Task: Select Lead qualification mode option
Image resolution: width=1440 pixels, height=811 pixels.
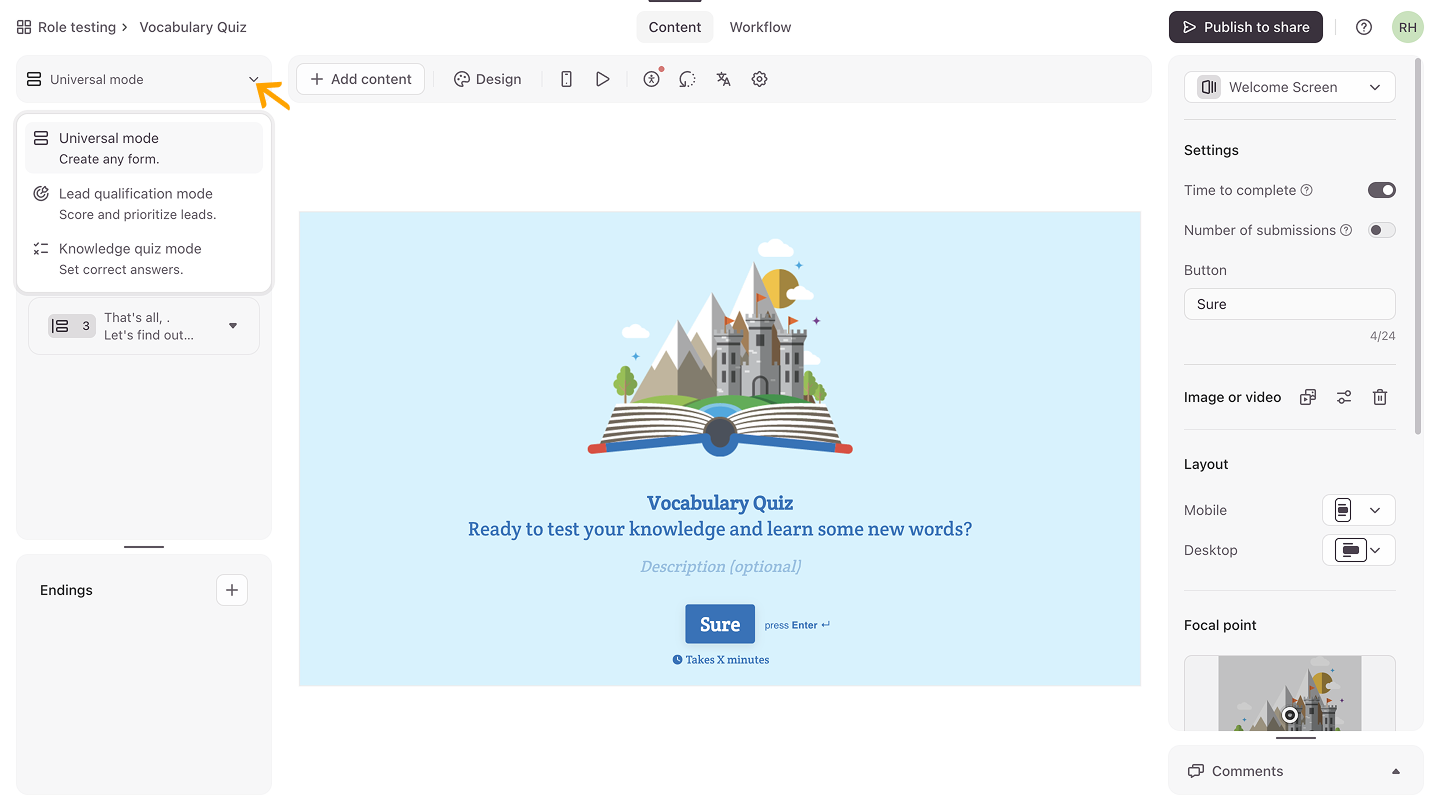Action: [144, 204]
